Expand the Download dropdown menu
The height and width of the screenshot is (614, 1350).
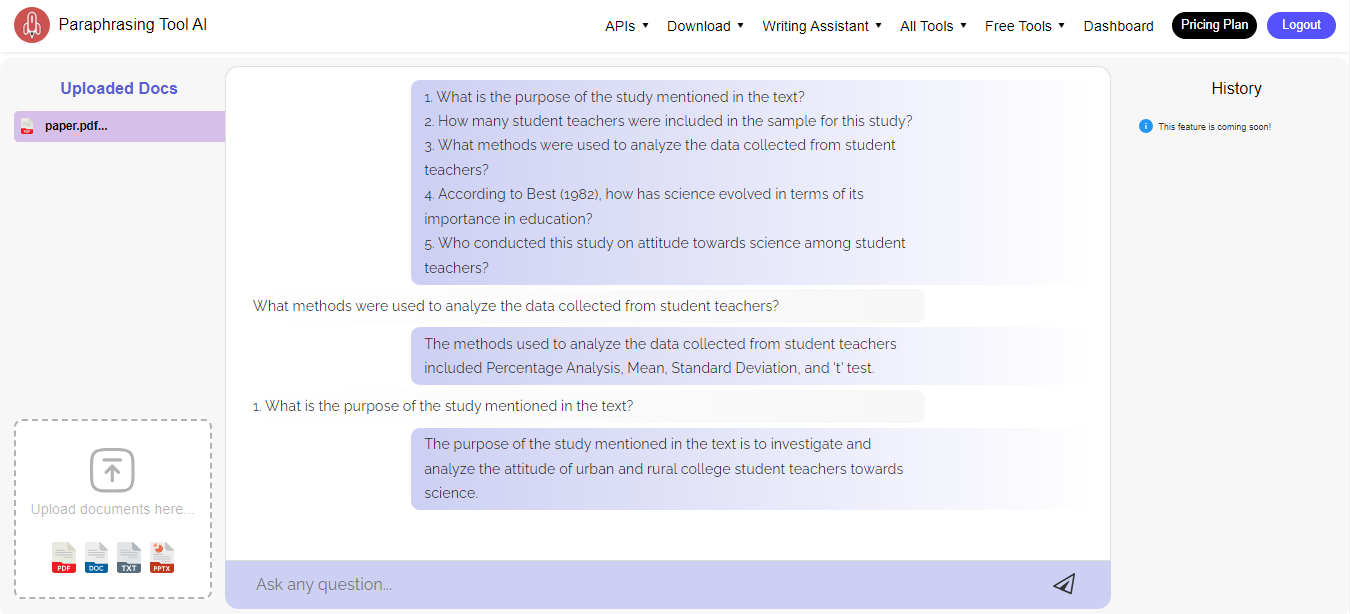(706, 26)
